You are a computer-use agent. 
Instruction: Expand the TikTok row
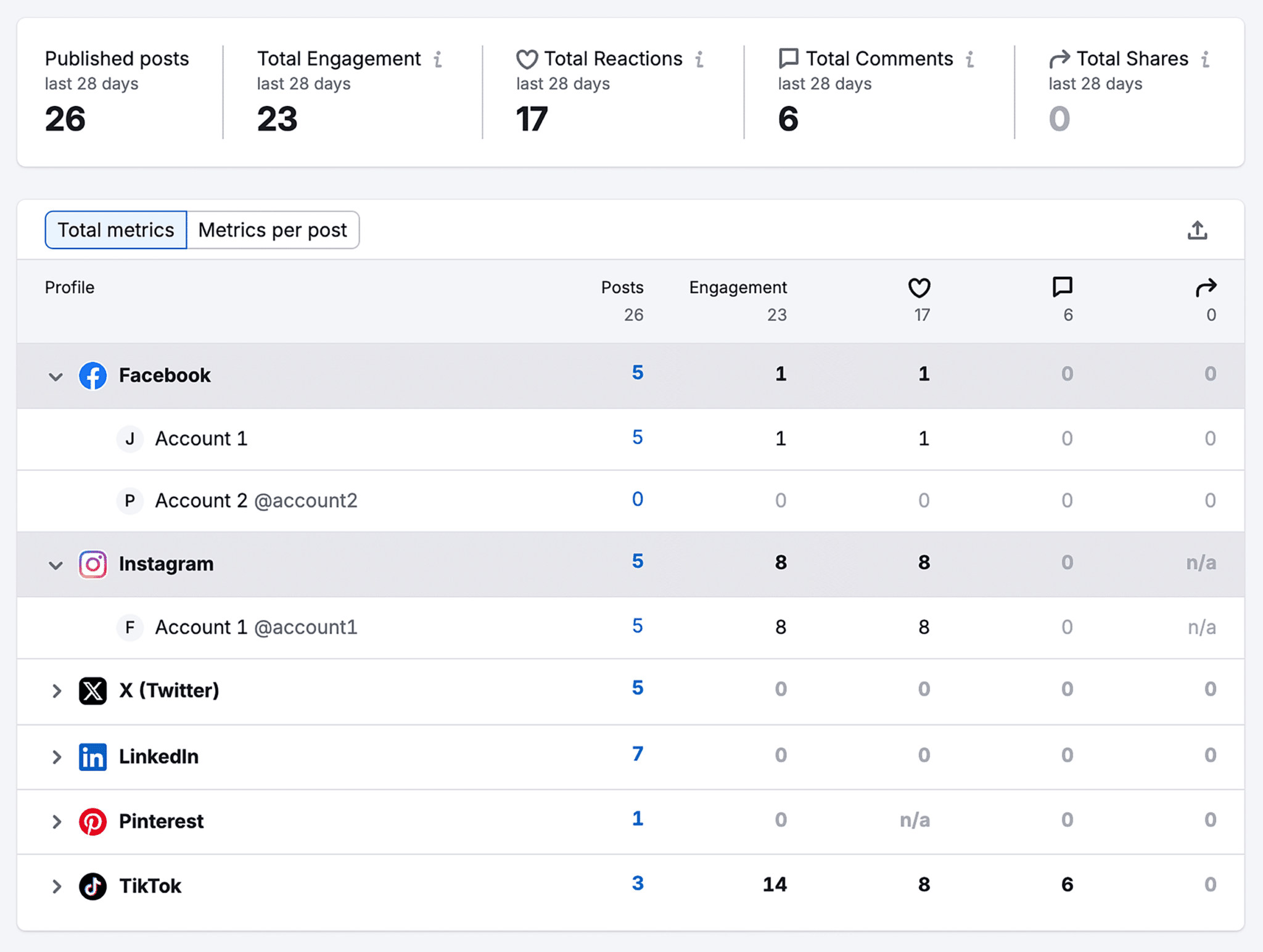pos(56,886)
